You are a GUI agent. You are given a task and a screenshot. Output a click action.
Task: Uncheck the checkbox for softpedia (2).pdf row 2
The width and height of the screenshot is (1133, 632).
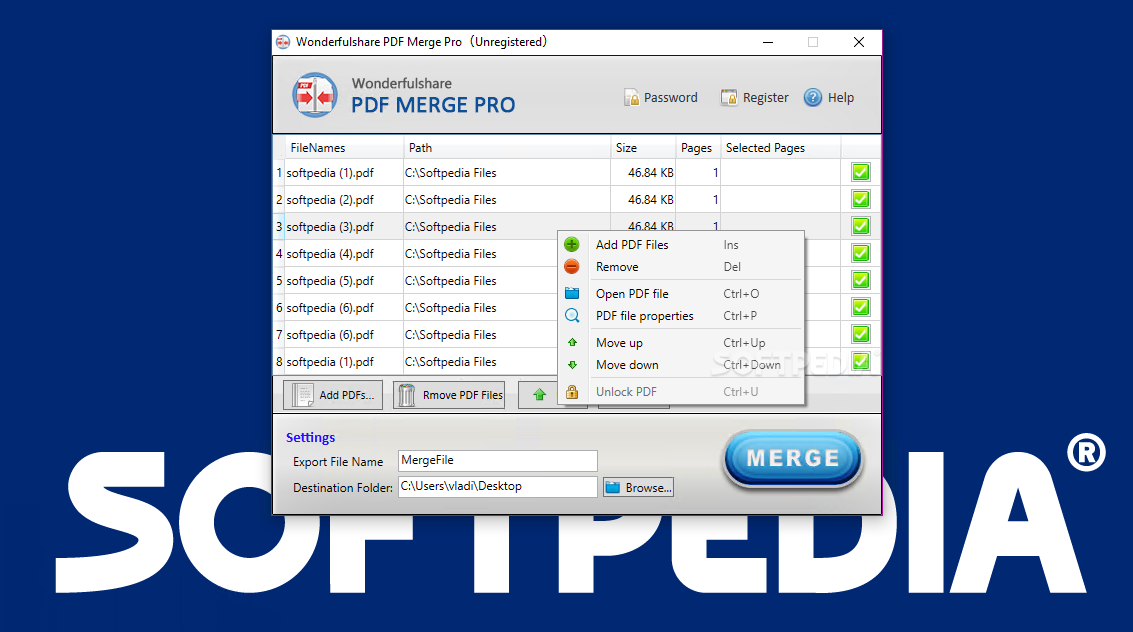coord(861,199)
